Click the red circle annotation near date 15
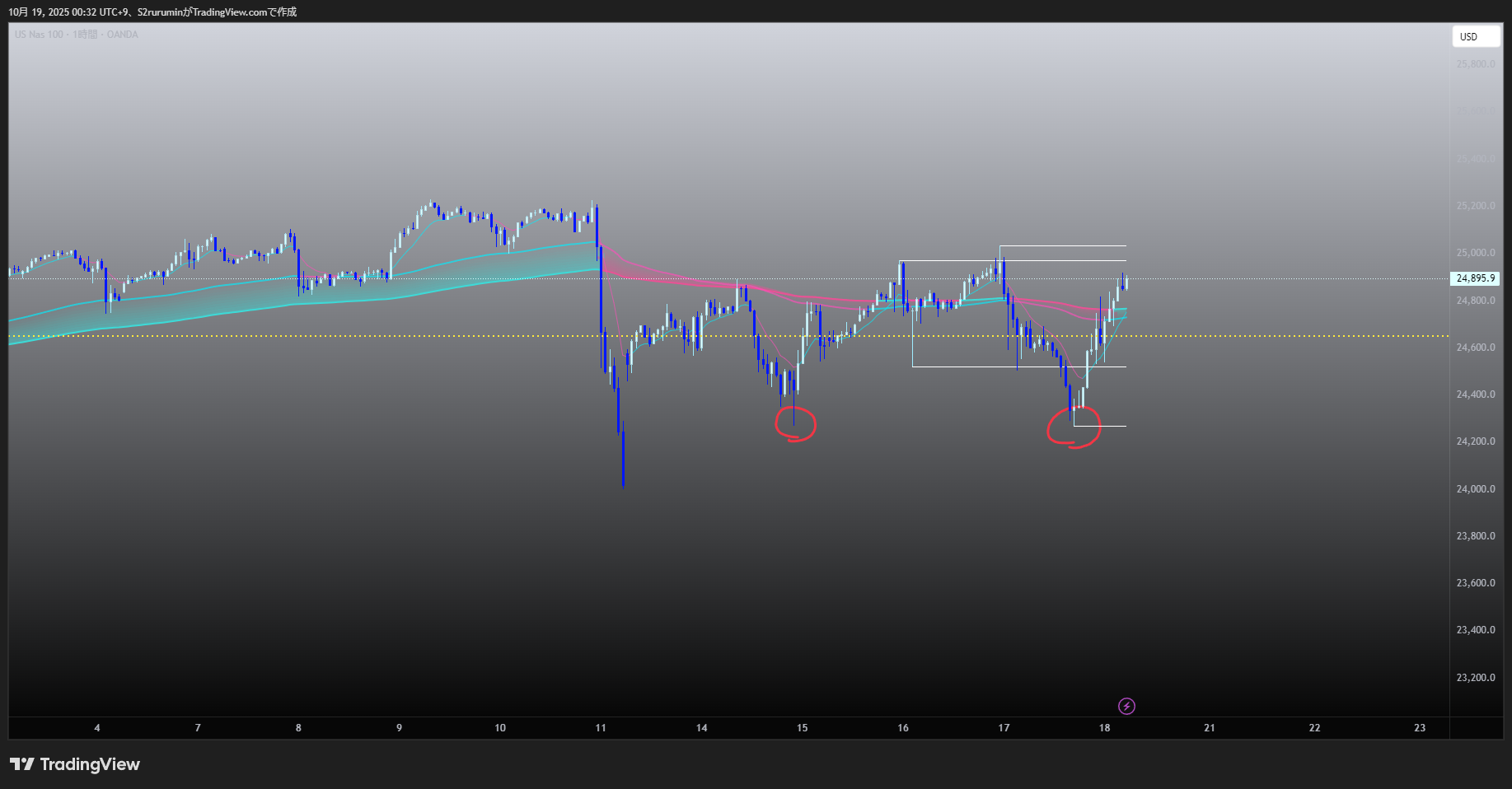Screen dimensions: 1512x789 coord(796,424)
